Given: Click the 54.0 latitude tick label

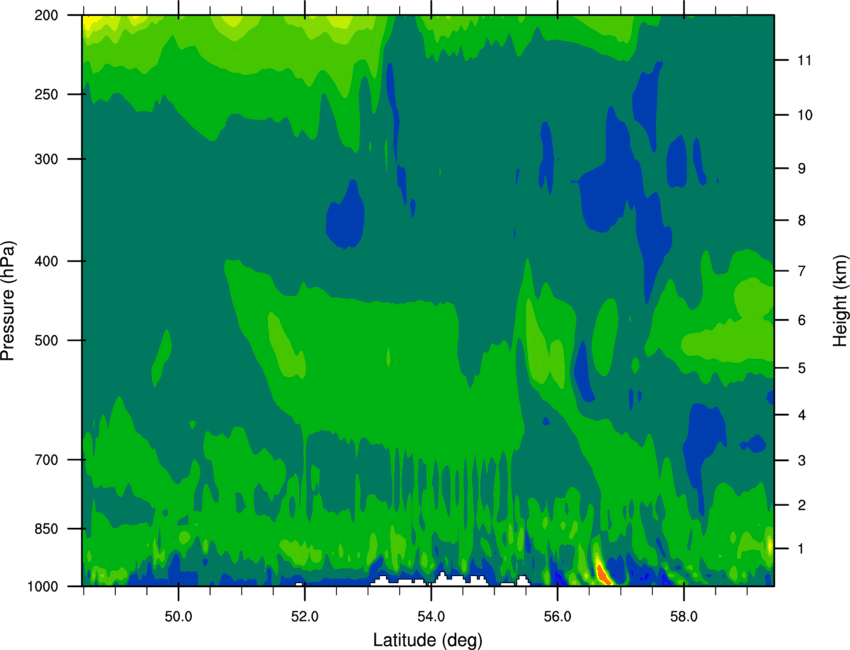Looking at the screenshot, I should 431,617.
